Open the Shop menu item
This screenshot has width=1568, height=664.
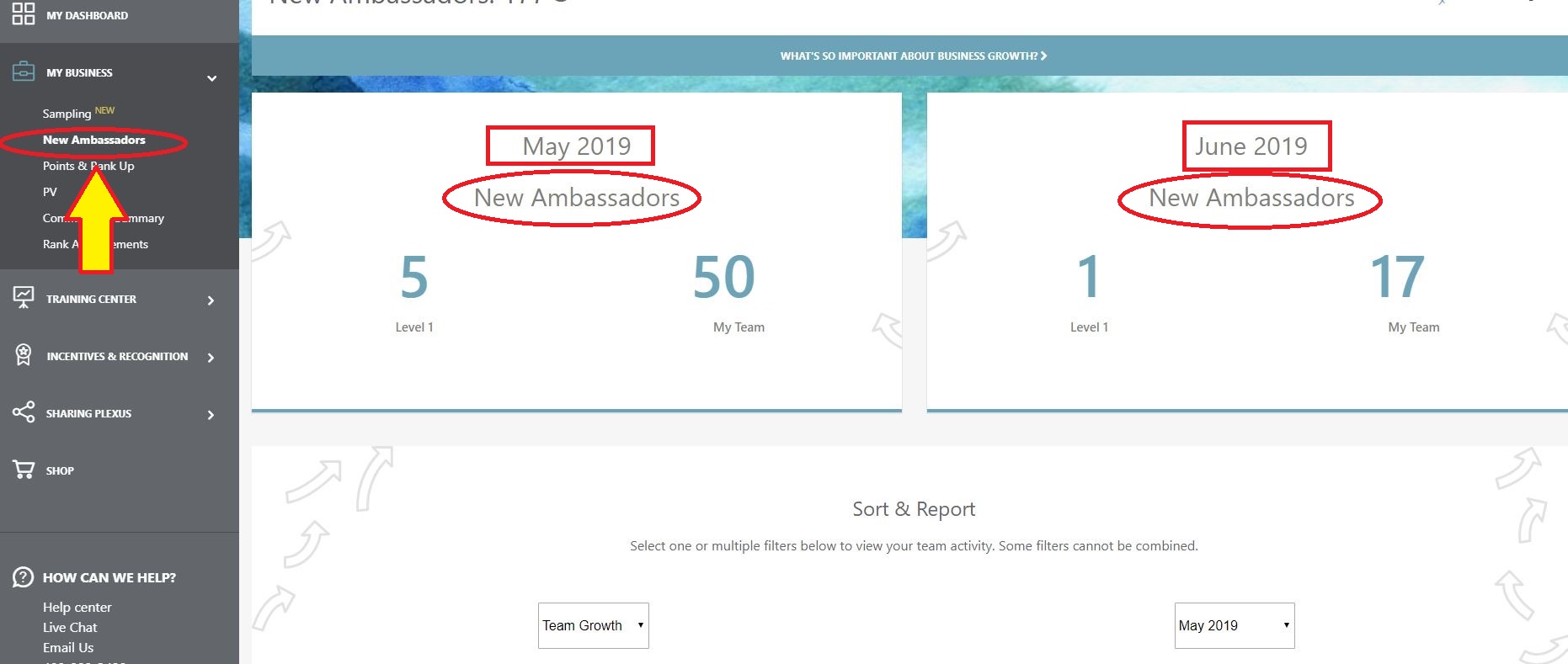(60, 470)
